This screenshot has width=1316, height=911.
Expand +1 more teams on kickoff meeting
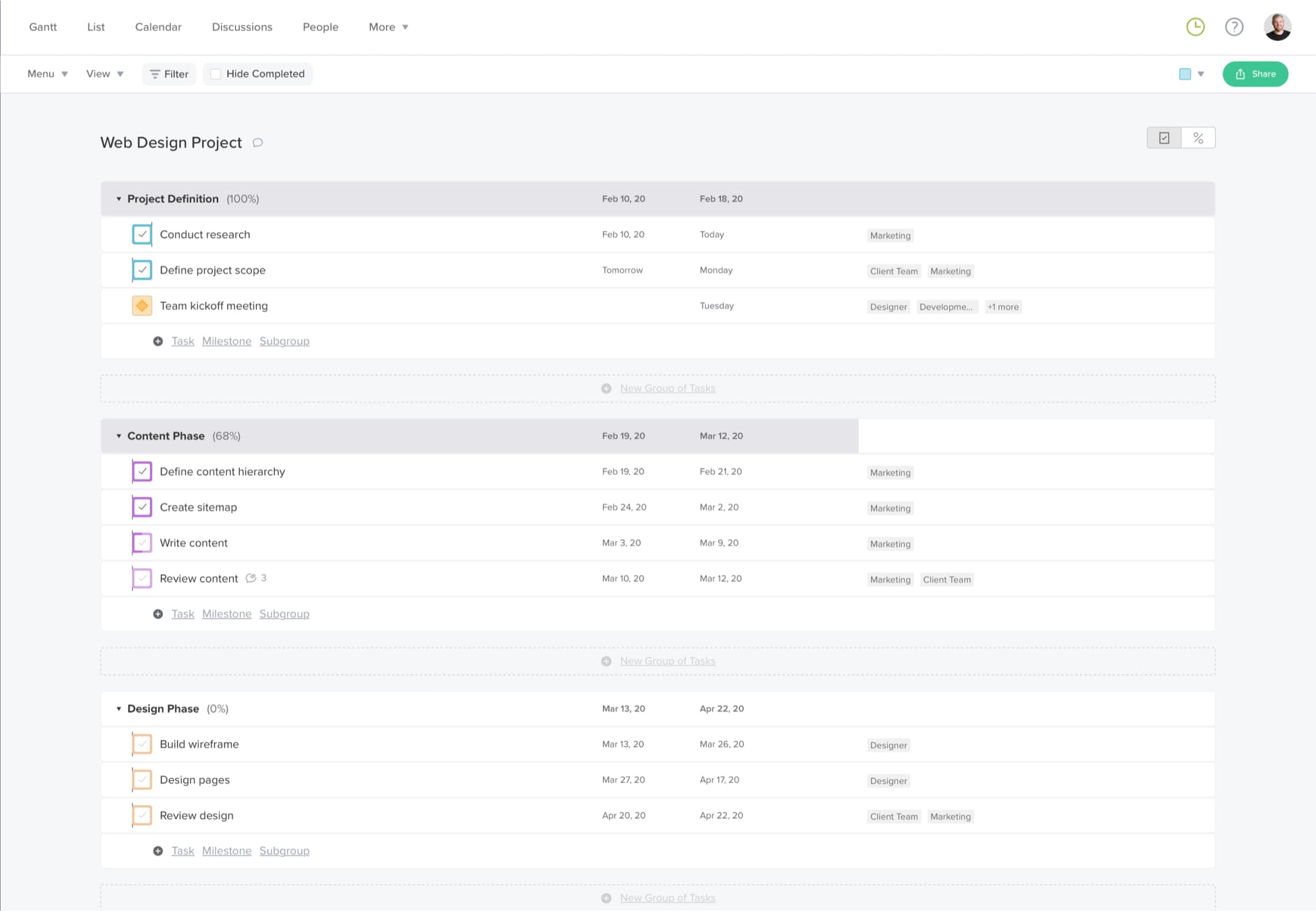click(x=1003, y=307)
